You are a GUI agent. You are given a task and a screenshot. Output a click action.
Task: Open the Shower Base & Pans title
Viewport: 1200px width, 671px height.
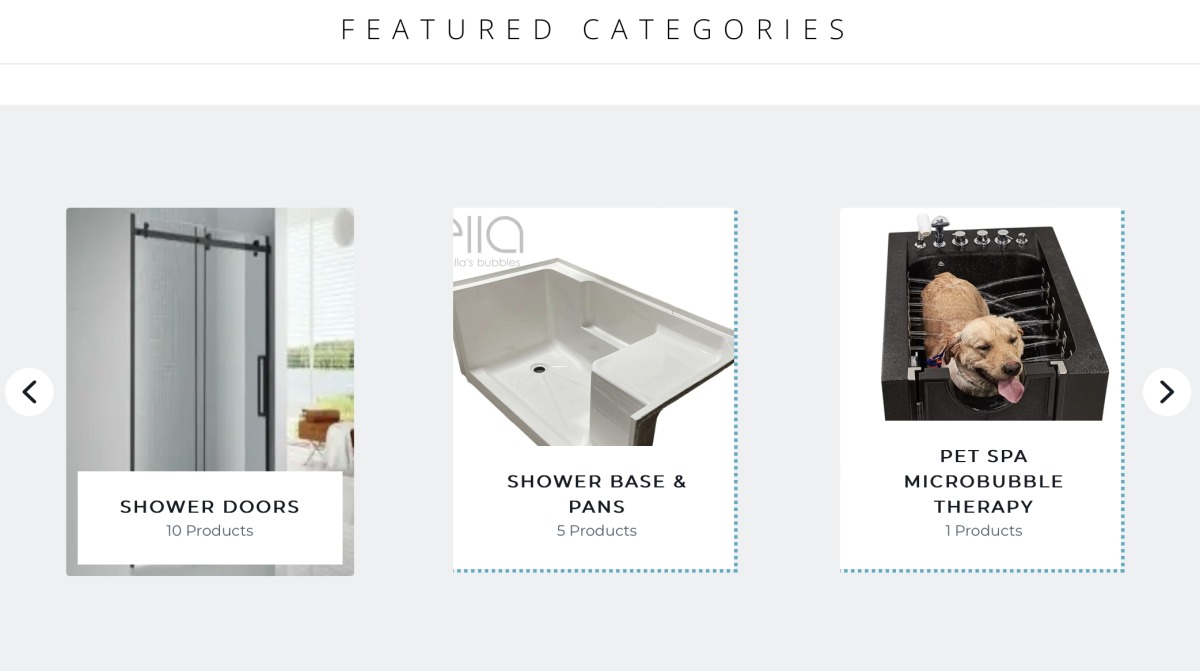[596, 494]
